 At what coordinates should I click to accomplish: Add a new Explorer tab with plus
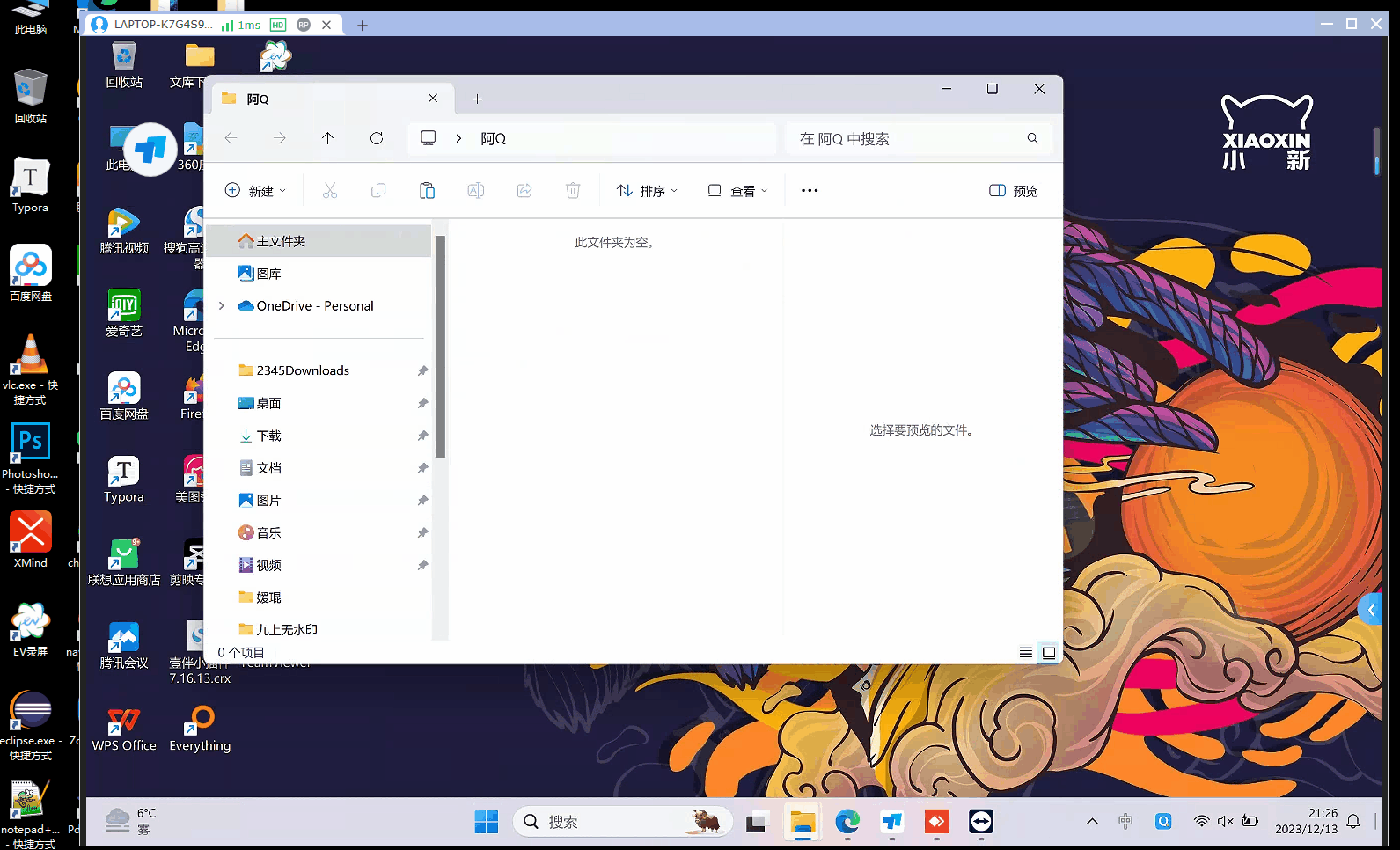click(x=477, y=99)
